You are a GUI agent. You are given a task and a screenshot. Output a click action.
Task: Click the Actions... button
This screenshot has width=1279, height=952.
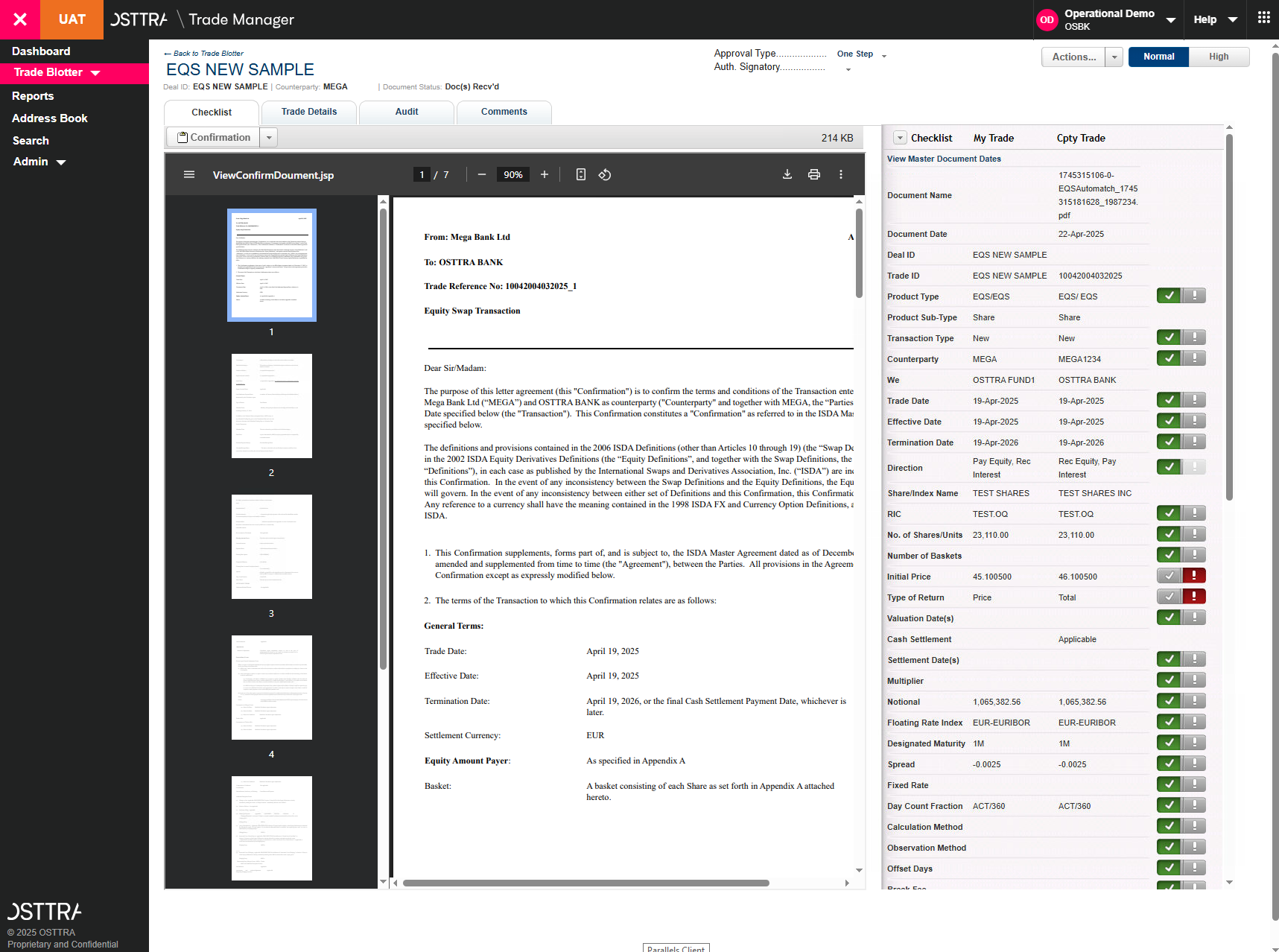pos(1074,57)
